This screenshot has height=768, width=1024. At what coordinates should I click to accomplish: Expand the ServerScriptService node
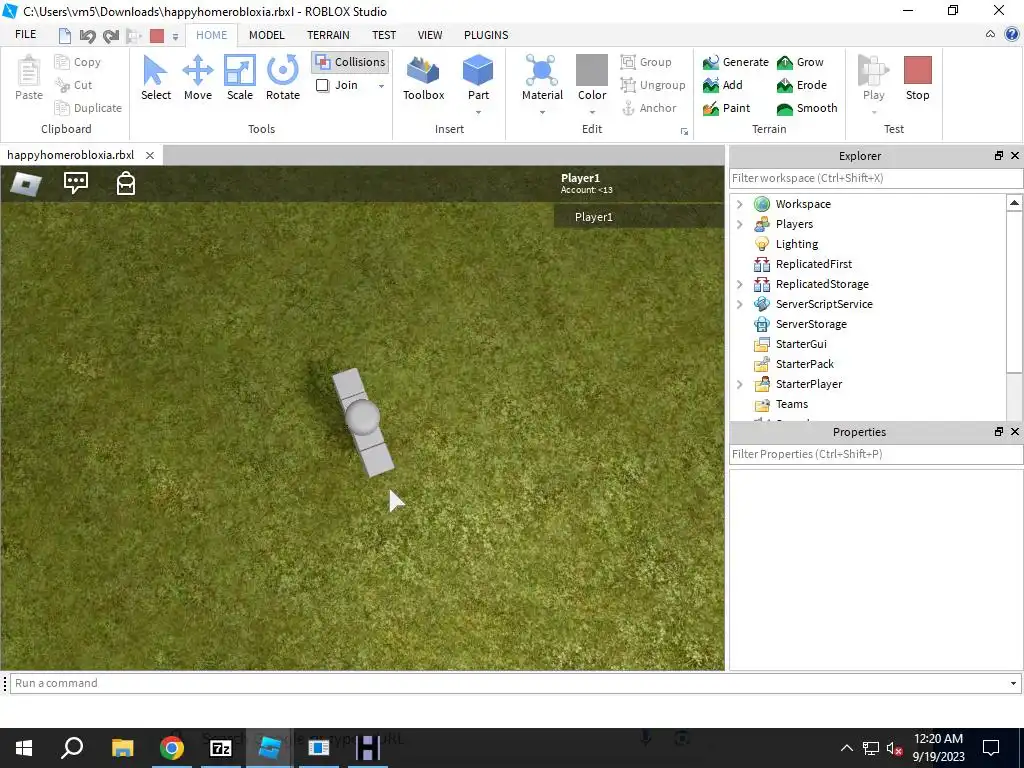pyautogui.click(x=739, y=304)
